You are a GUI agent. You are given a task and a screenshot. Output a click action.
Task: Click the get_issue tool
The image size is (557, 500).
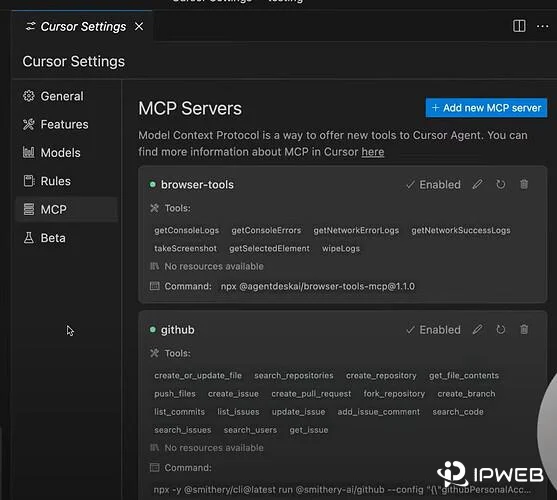coord(309,430)
